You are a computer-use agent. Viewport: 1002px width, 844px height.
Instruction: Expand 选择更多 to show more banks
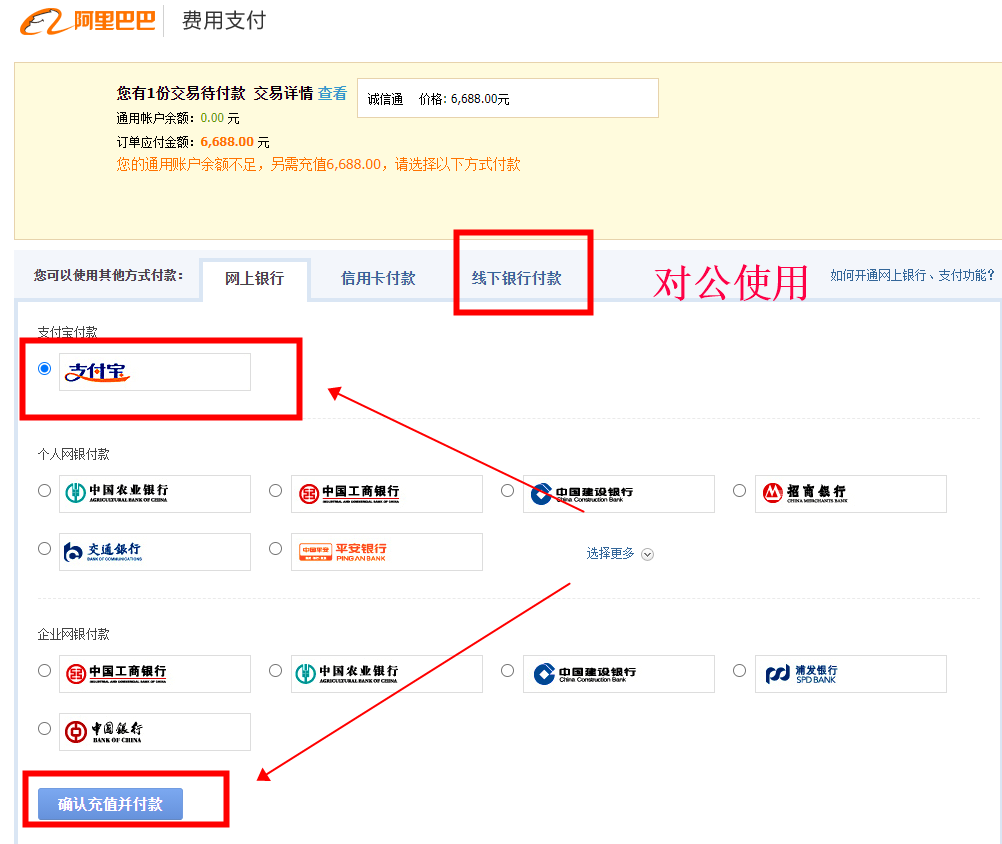(611, 553)
